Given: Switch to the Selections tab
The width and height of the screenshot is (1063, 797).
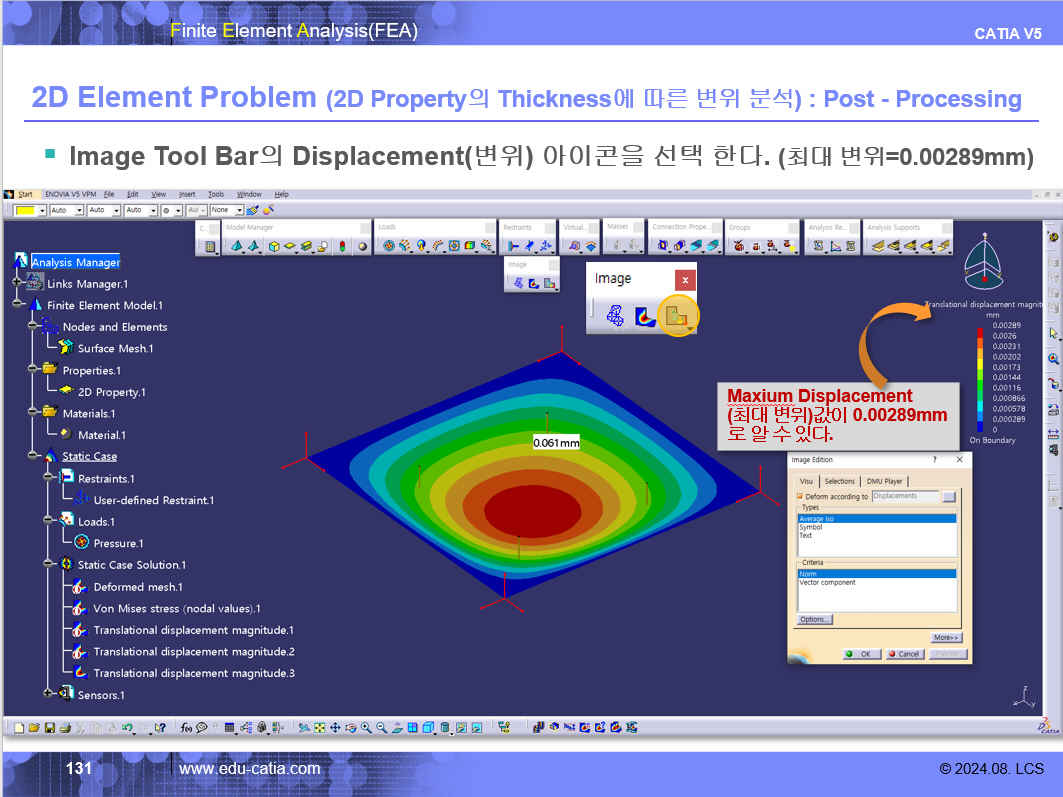Looking at the screenshot, I should [839, 481].
